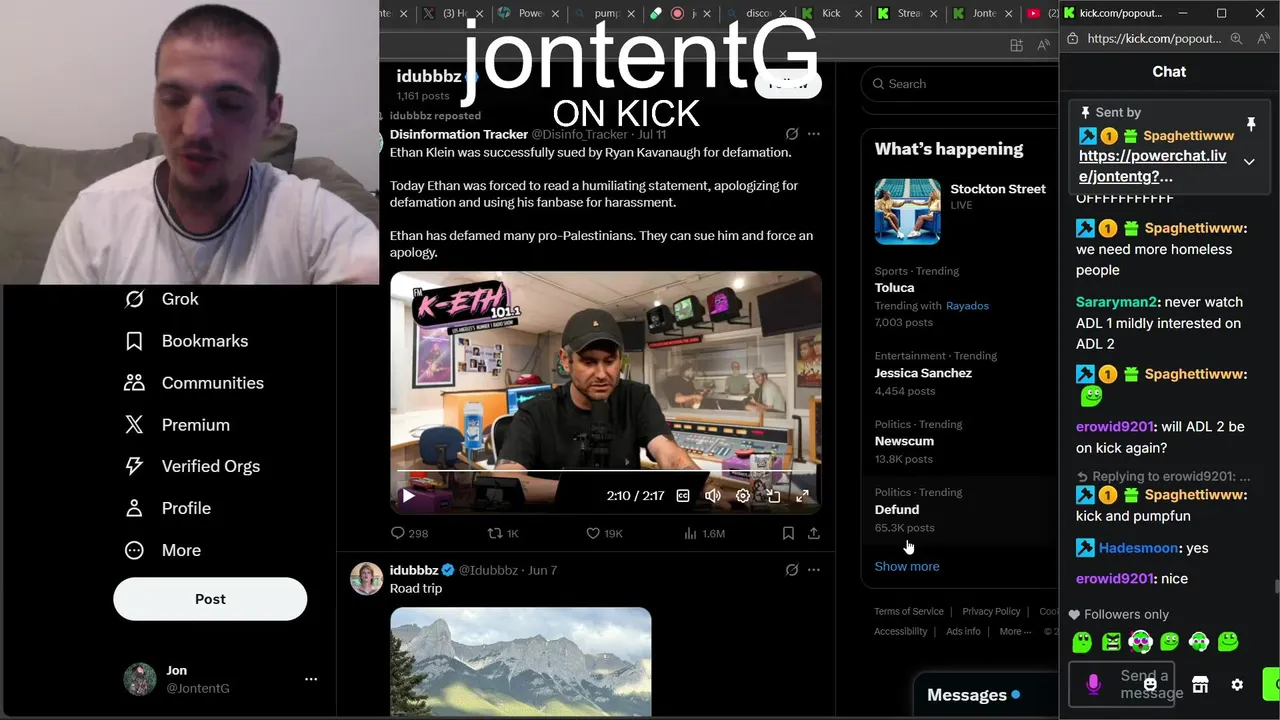Click the white Post button
Viewport: 1280px width, 720px height.
click(x=210, y=599)
